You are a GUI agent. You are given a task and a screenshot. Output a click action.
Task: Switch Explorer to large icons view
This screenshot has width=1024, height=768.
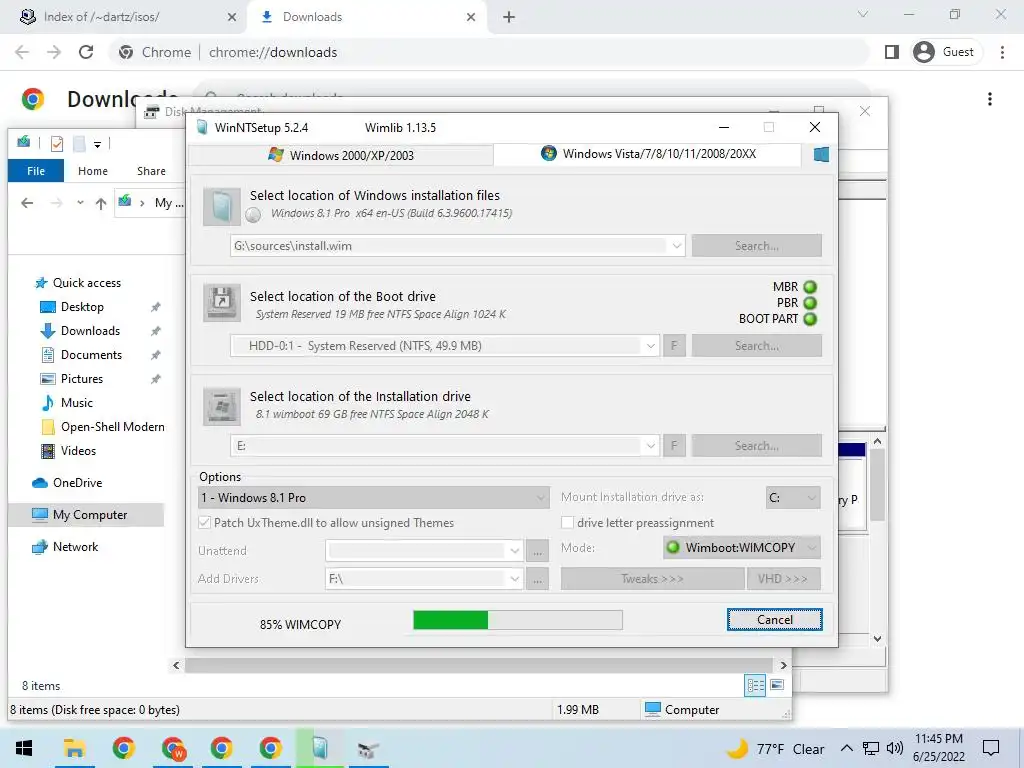[x=777, y=685]
